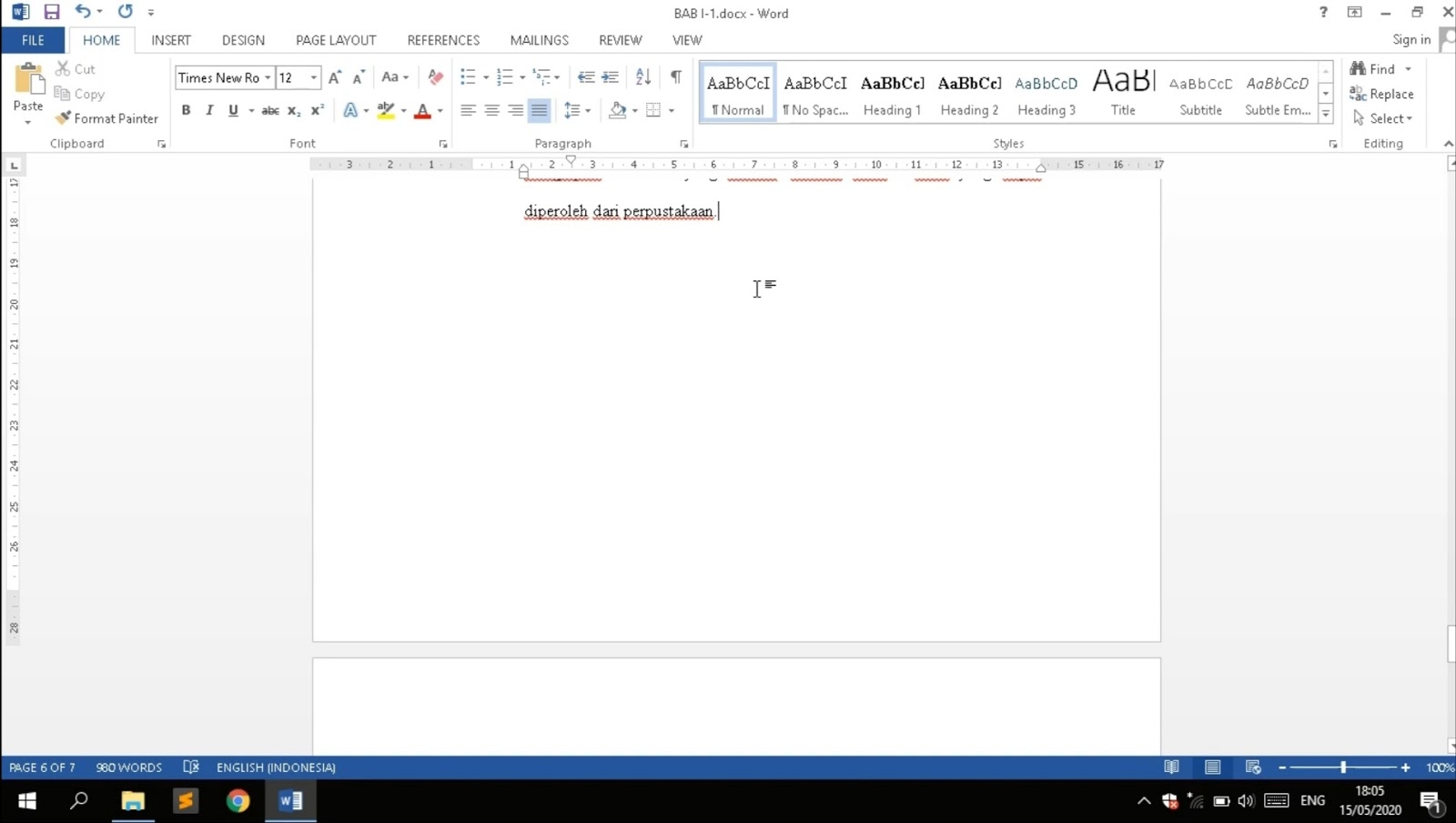Switch to Web Layout view
The width and height of the screenshot is (1456, 823).
point(1253,767)
